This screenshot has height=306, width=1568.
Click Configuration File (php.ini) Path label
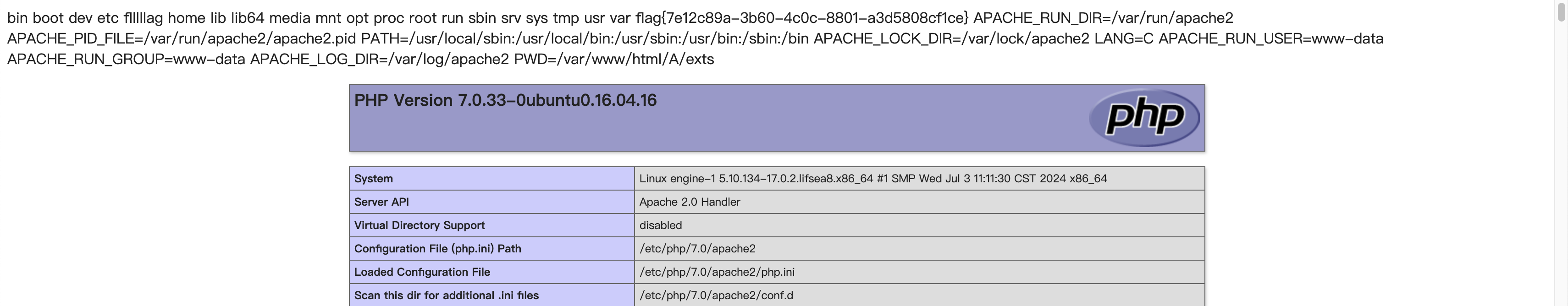(x=437, y=249)
